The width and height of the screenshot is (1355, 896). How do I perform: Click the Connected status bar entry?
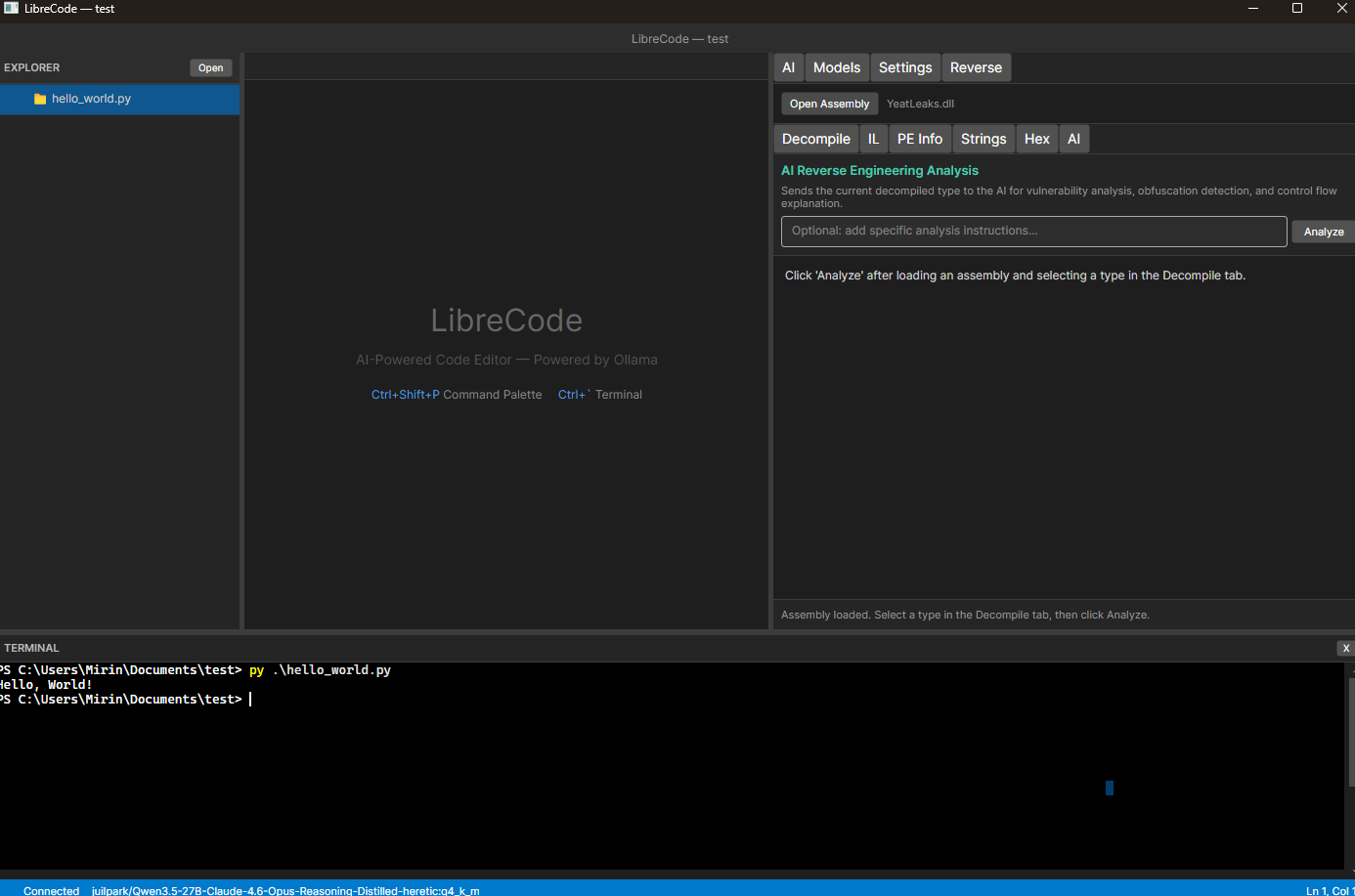(51, 890)
